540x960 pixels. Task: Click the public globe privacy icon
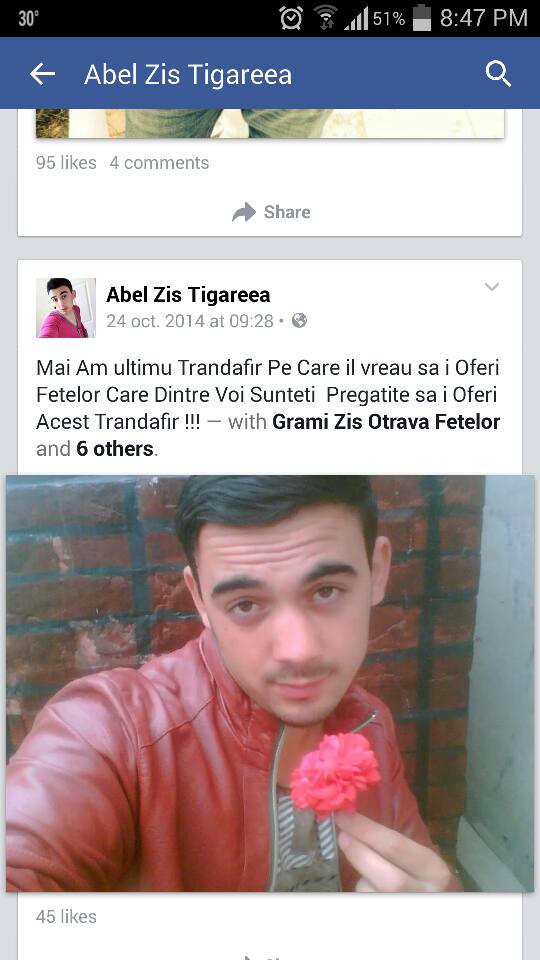[299, 321]
